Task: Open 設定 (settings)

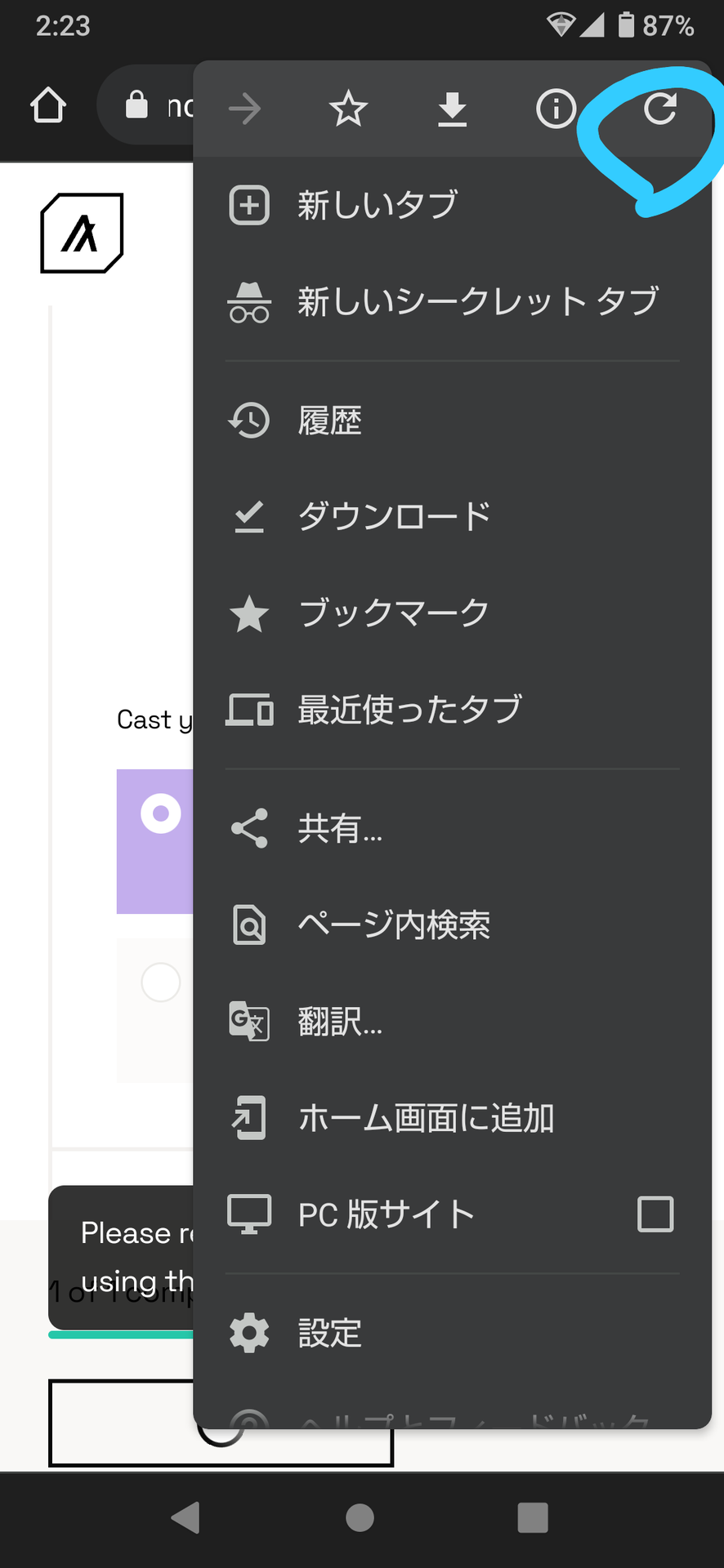Action: (452, 1334)
